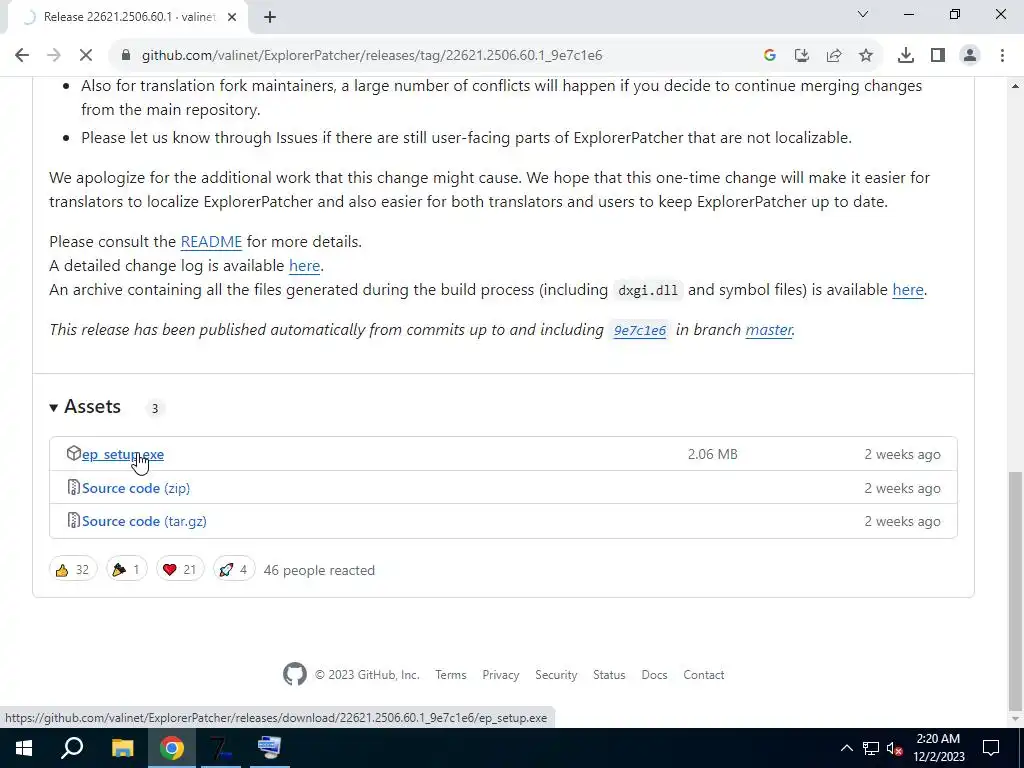Open the Chrome profile avatar

pyautogui.click(x=970, y=56)
